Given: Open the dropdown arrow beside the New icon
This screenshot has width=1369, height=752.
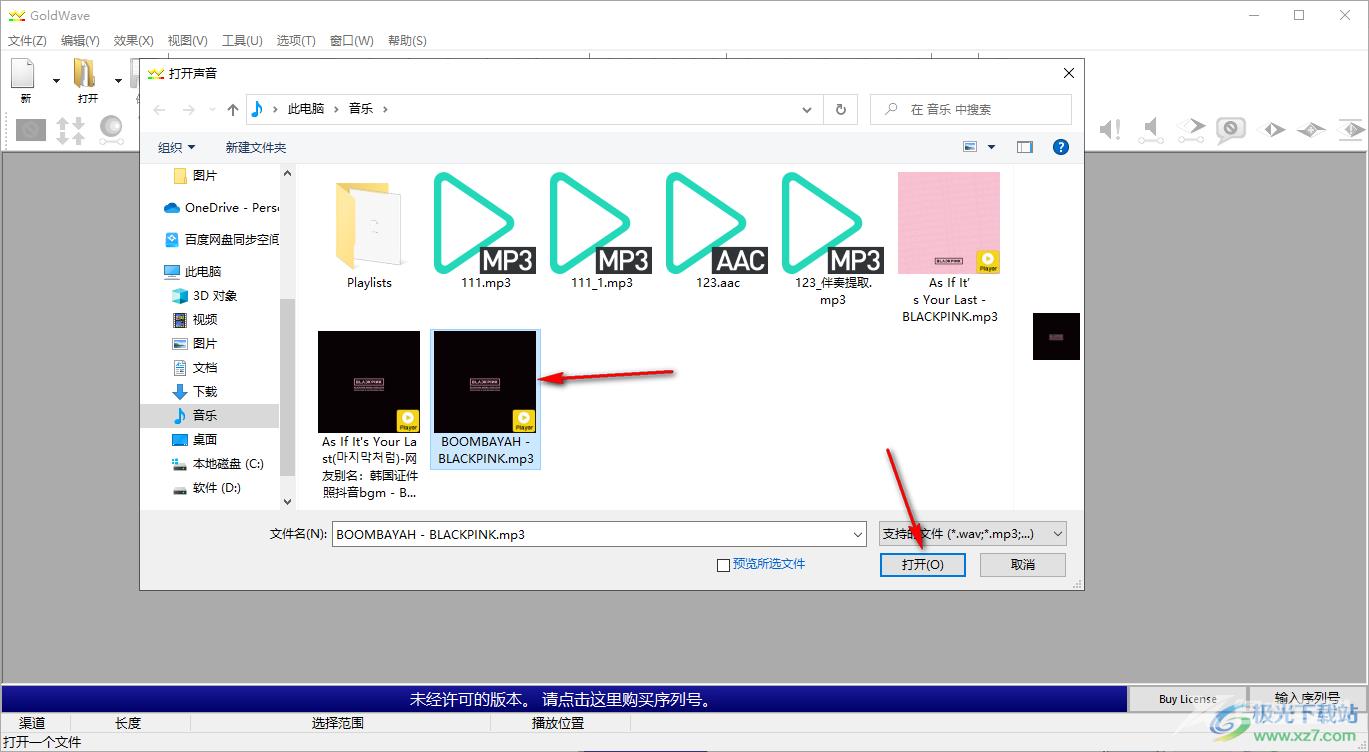Looking at the screenshot, I should coord(56,81).
